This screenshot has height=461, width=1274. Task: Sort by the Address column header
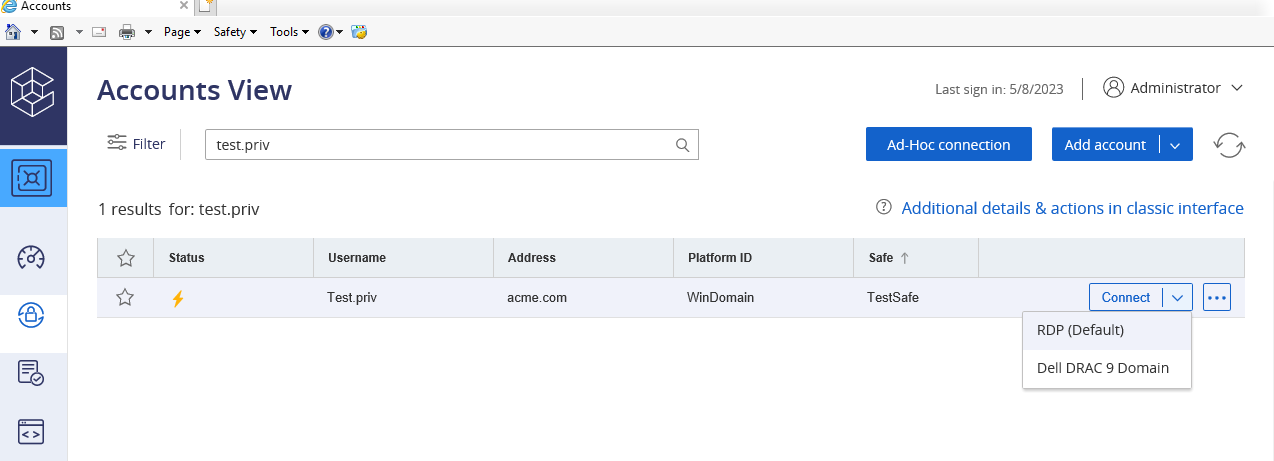point(531,258)
